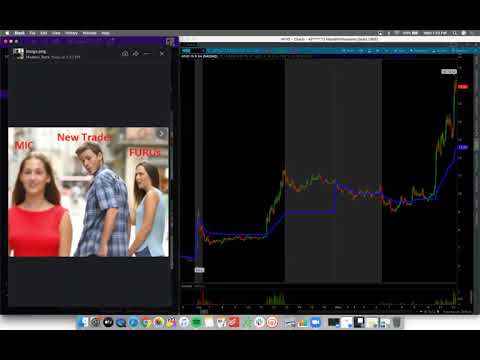The image size is (480, 360).
Task: Click the blue price label on the chart axis
Action: pos(463,147)
